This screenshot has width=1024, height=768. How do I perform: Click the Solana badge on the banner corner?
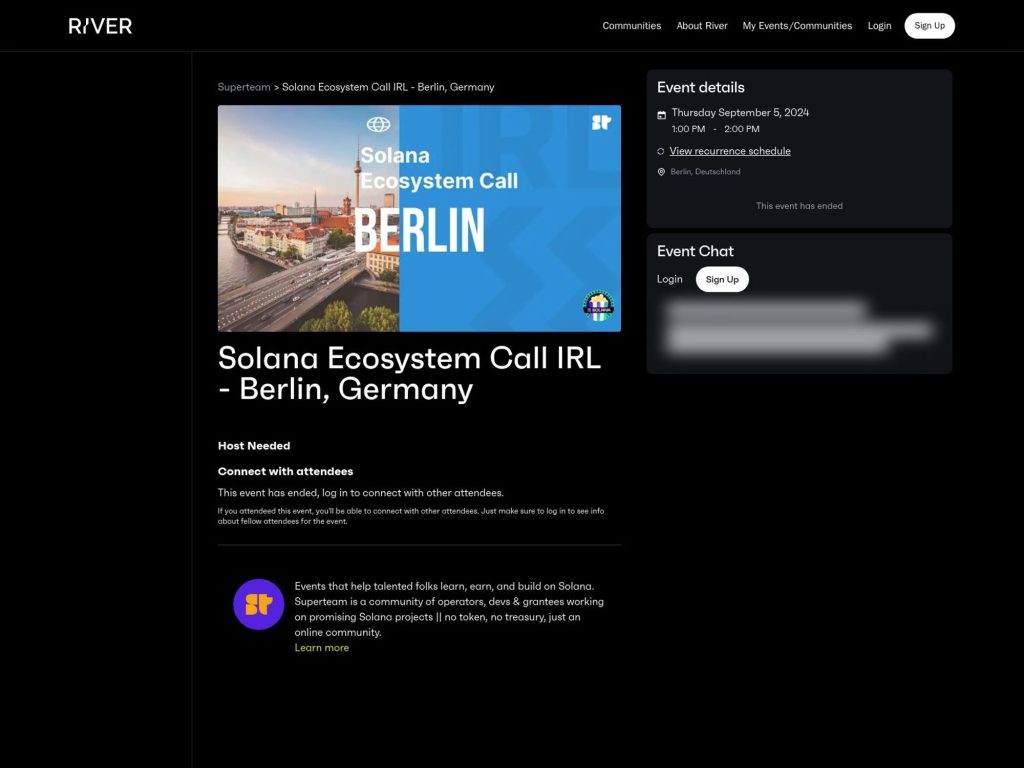click(598, 305)
